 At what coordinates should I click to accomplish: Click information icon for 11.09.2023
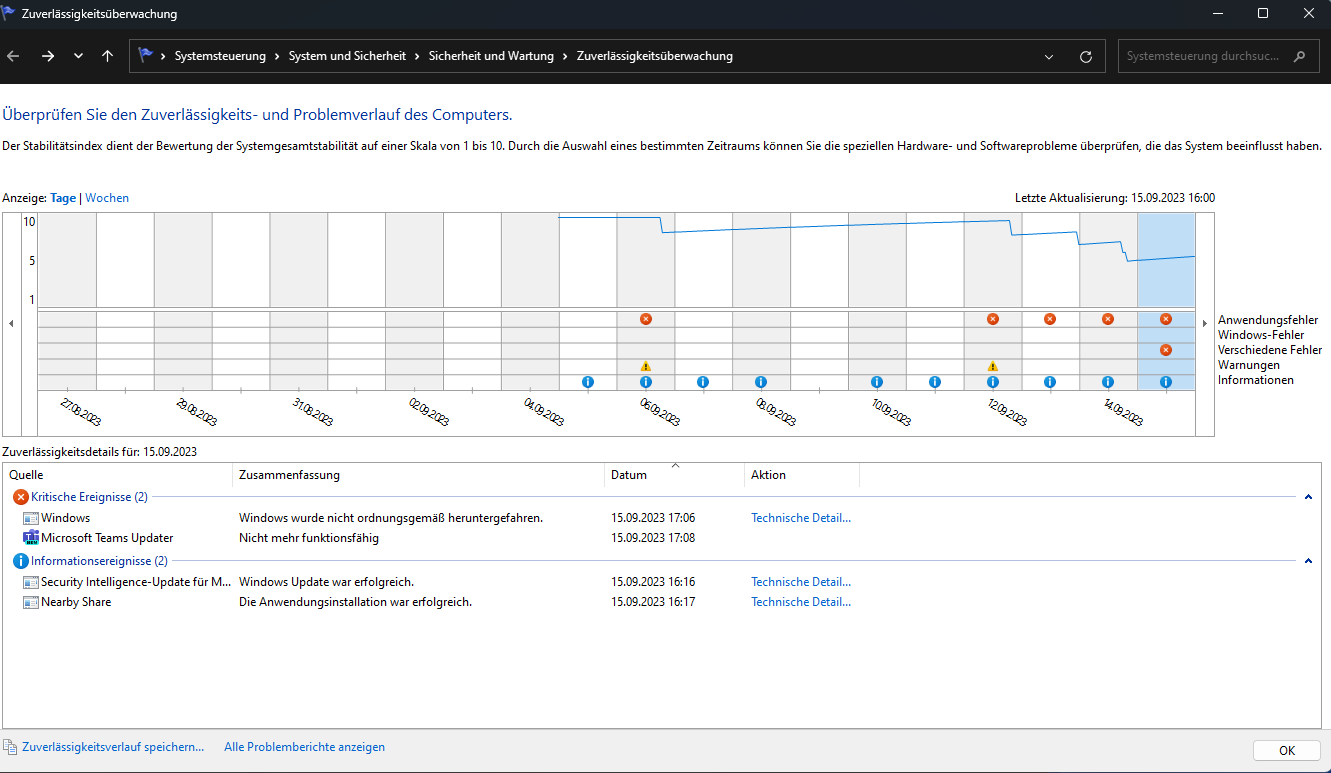click(935, 382)
